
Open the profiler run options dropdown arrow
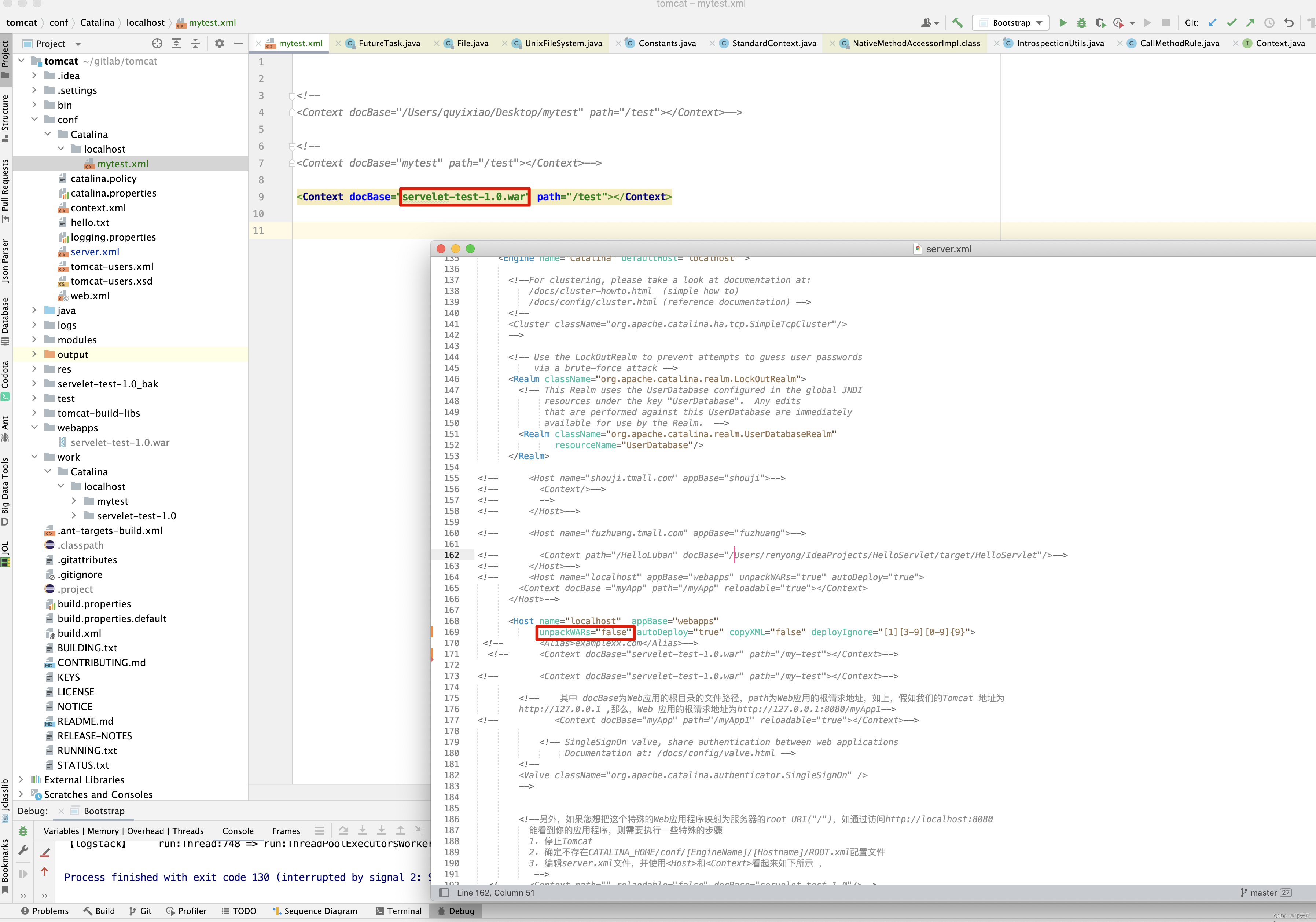click(x=1132, y=23)
